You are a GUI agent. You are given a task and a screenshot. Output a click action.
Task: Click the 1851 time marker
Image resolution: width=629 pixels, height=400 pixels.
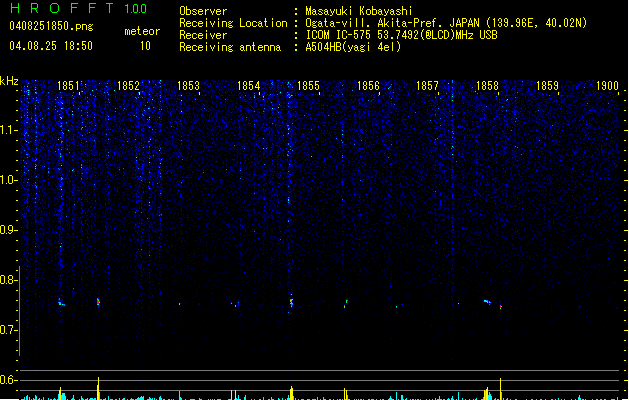coord(68,86)
